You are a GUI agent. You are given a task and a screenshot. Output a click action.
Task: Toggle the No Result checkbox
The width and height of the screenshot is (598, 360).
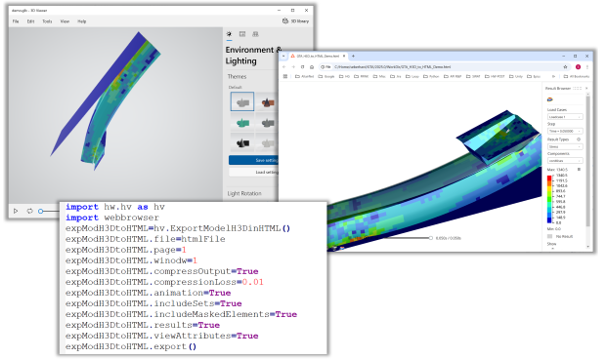[x=550, y=236]
